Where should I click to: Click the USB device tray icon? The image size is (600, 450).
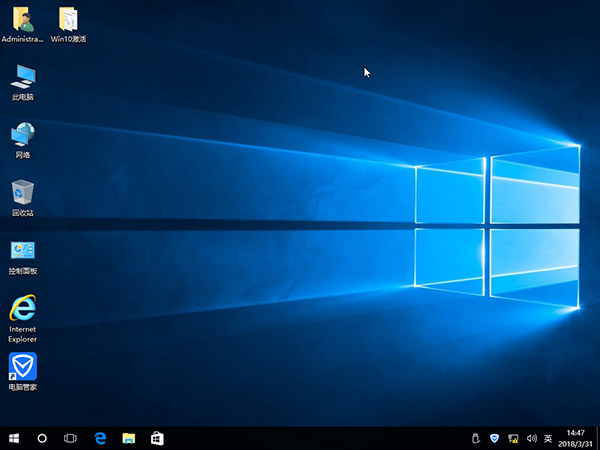[x=477, y=438]
